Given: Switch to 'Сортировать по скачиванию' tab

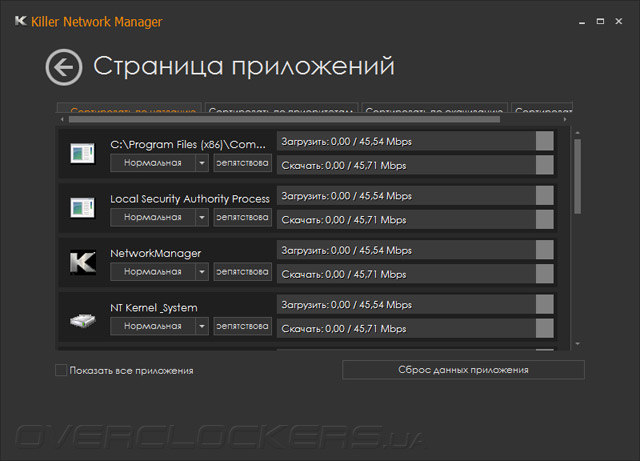Looking at the screenshot, I should pyautogui.click(x=435, y=108).
